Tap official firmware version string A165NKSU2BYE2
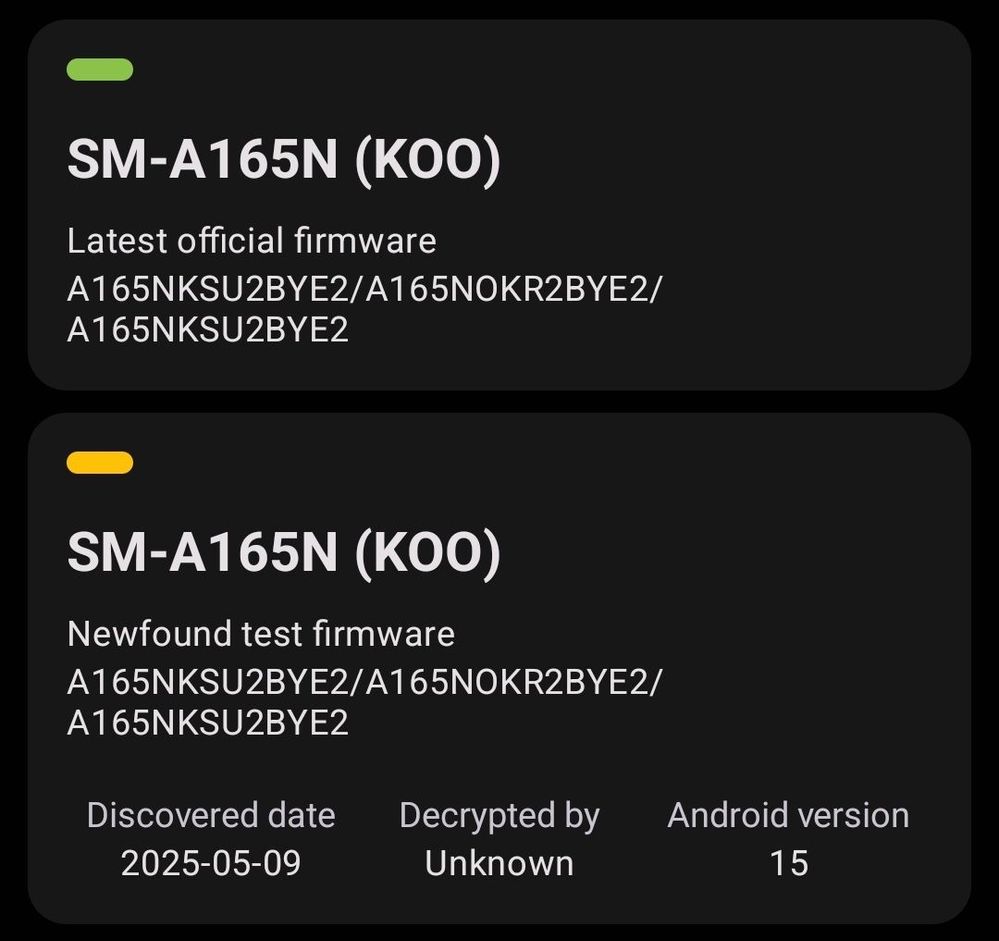Screen dimensions: 999x941 (208, 290)
